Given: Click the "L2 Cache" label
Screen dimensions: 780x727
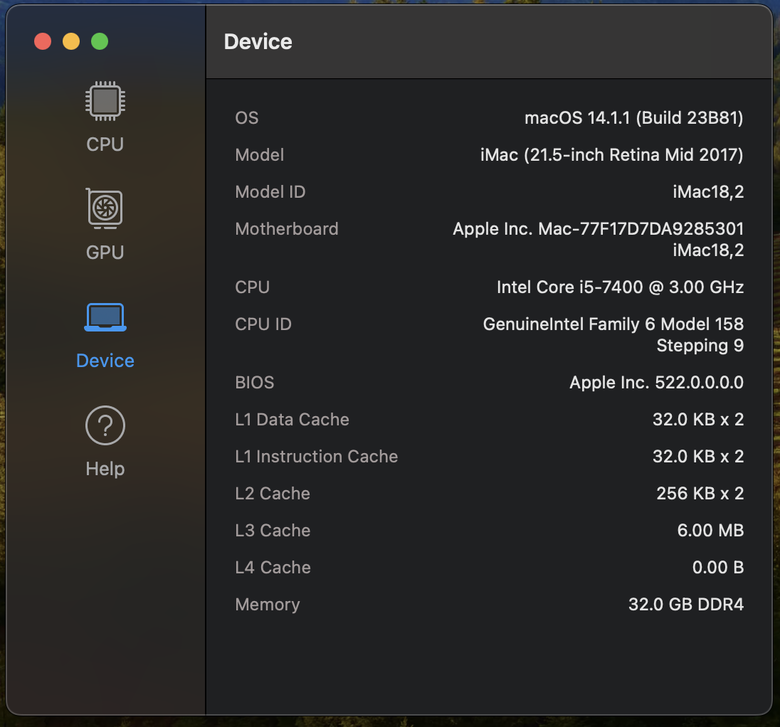Looking at the screenshot, I should (273, 493).
